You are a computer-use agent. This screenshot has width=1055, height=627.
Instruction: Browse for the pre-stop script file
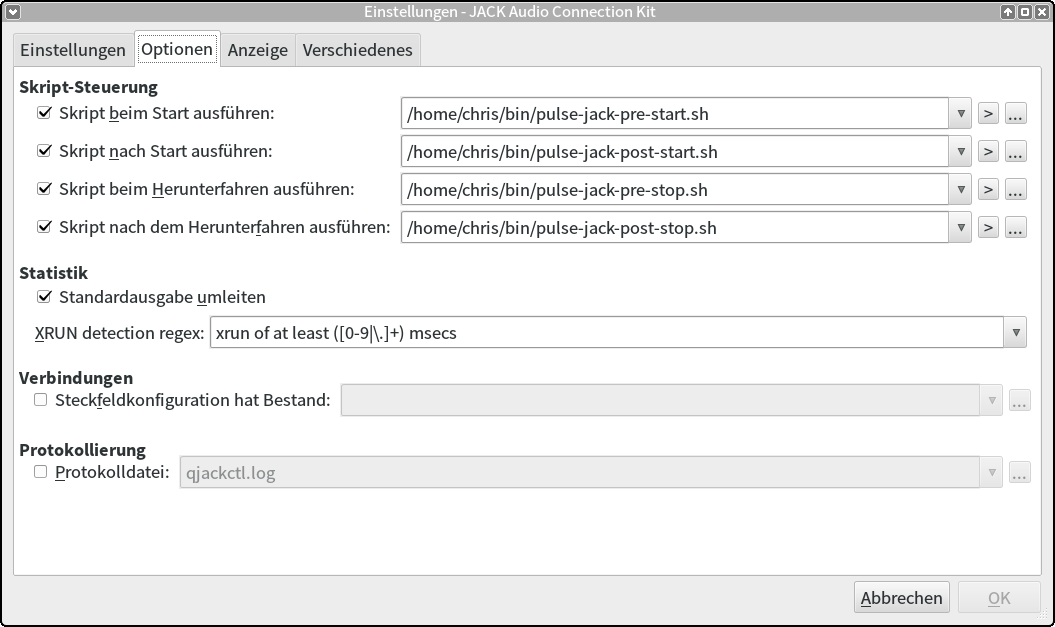coord(1015,190)
